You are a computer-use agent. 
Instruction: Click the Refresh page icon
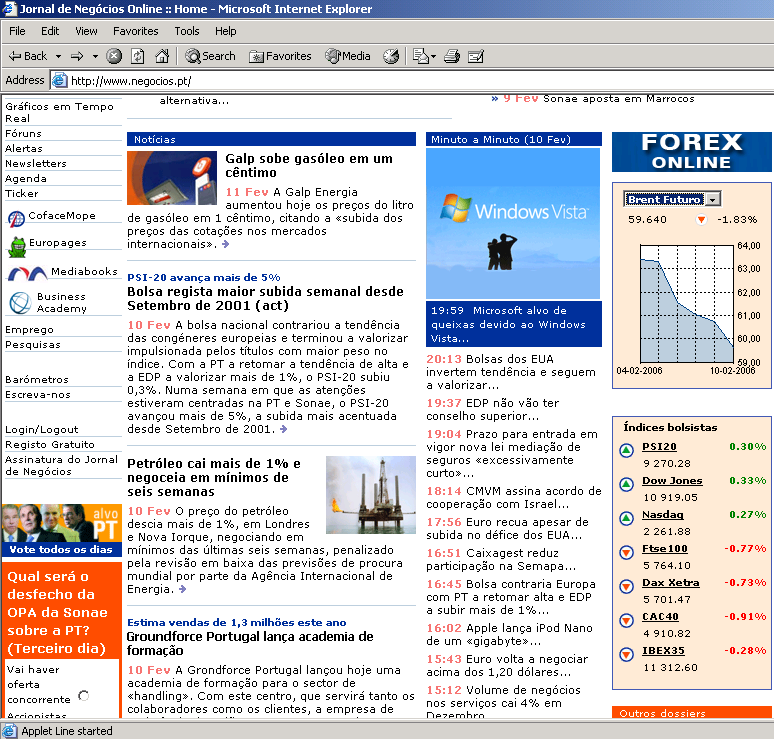pos(138,56)
